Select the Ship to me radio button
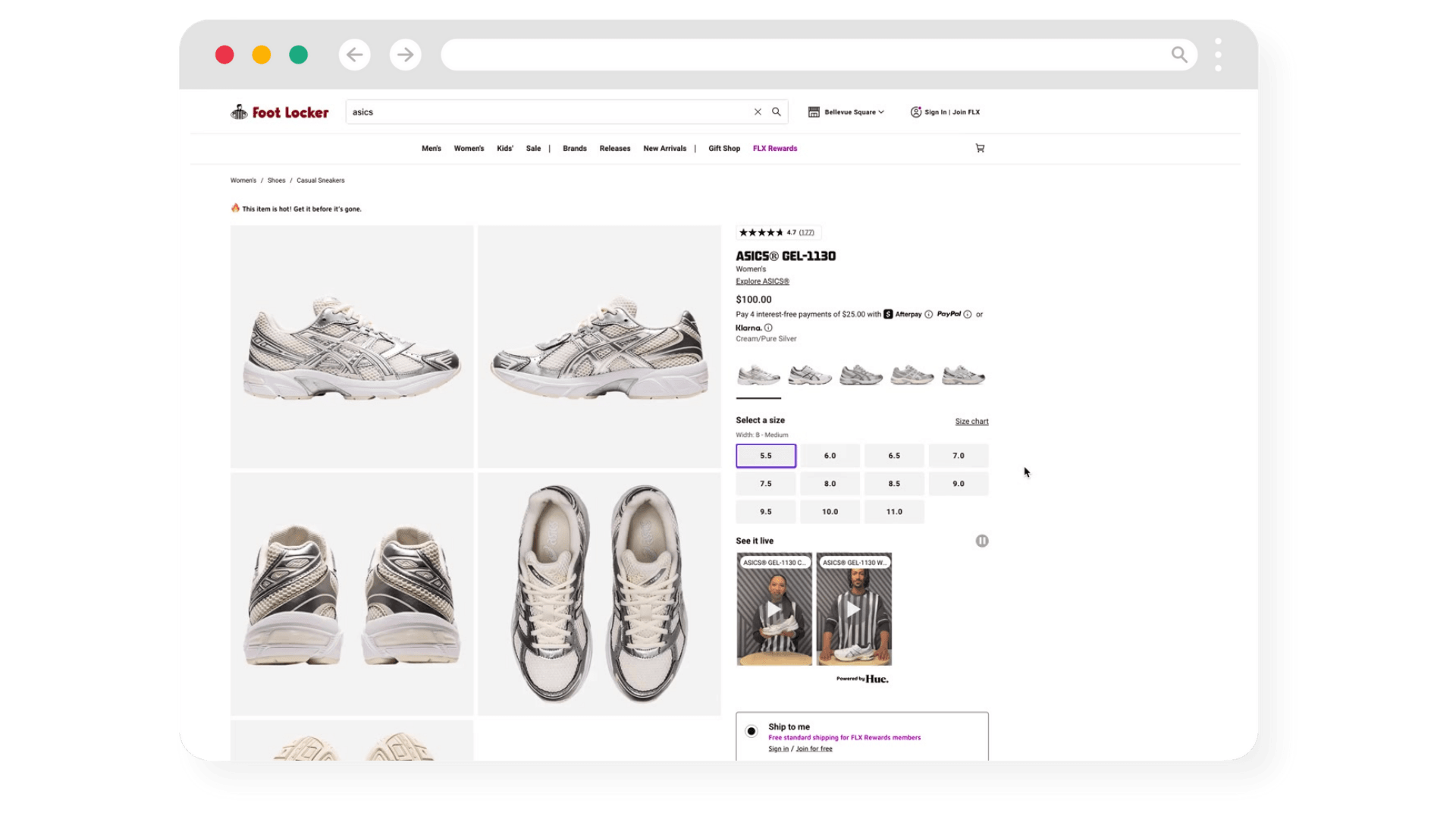 pos(752,731)
